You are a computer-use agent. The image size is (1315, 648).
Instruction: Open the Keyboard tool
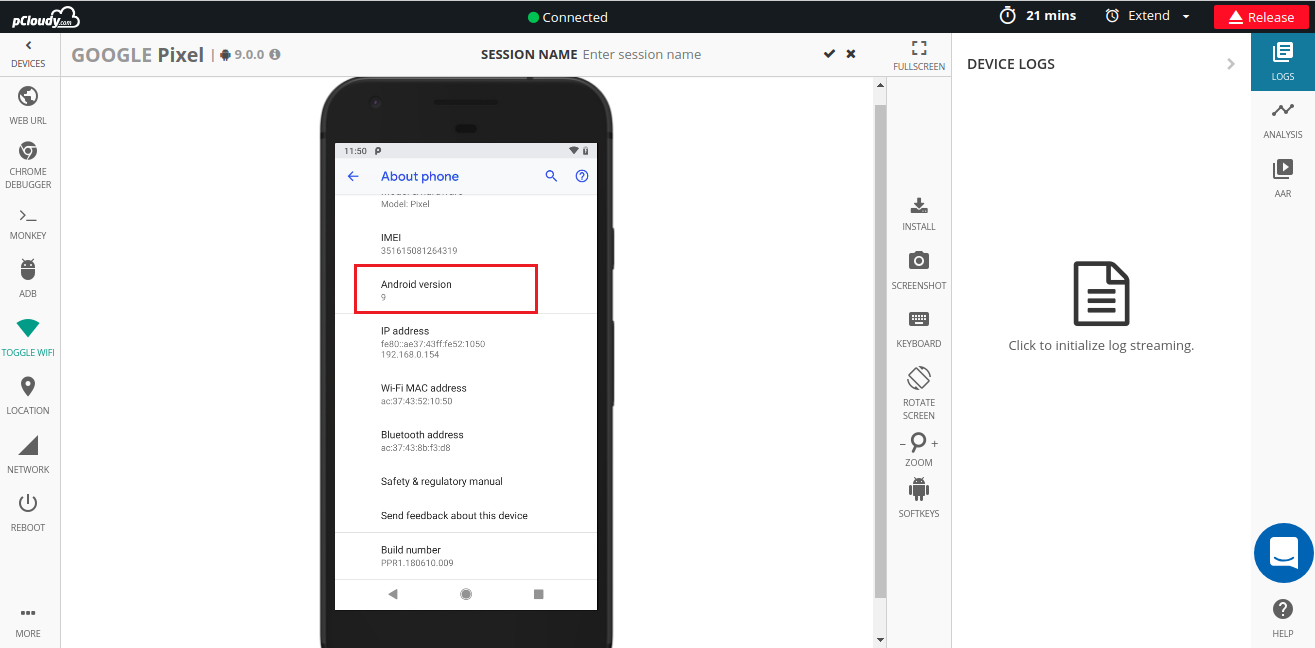point(919,329)
